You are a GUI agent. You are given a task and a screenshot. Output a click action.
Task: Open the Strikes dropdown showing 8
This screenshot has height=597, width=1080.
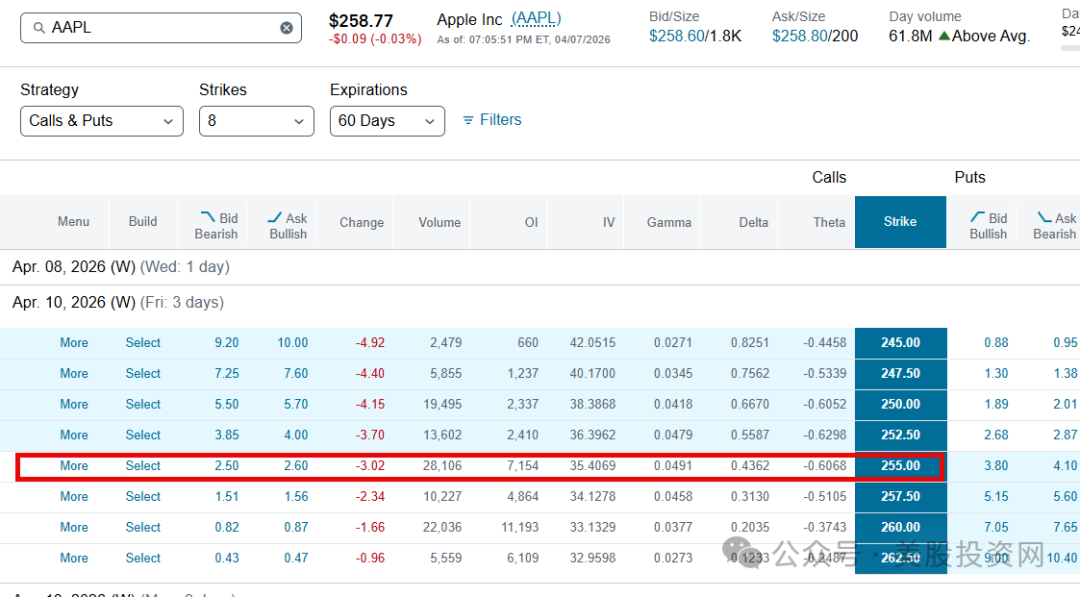[x=256, y=120]
